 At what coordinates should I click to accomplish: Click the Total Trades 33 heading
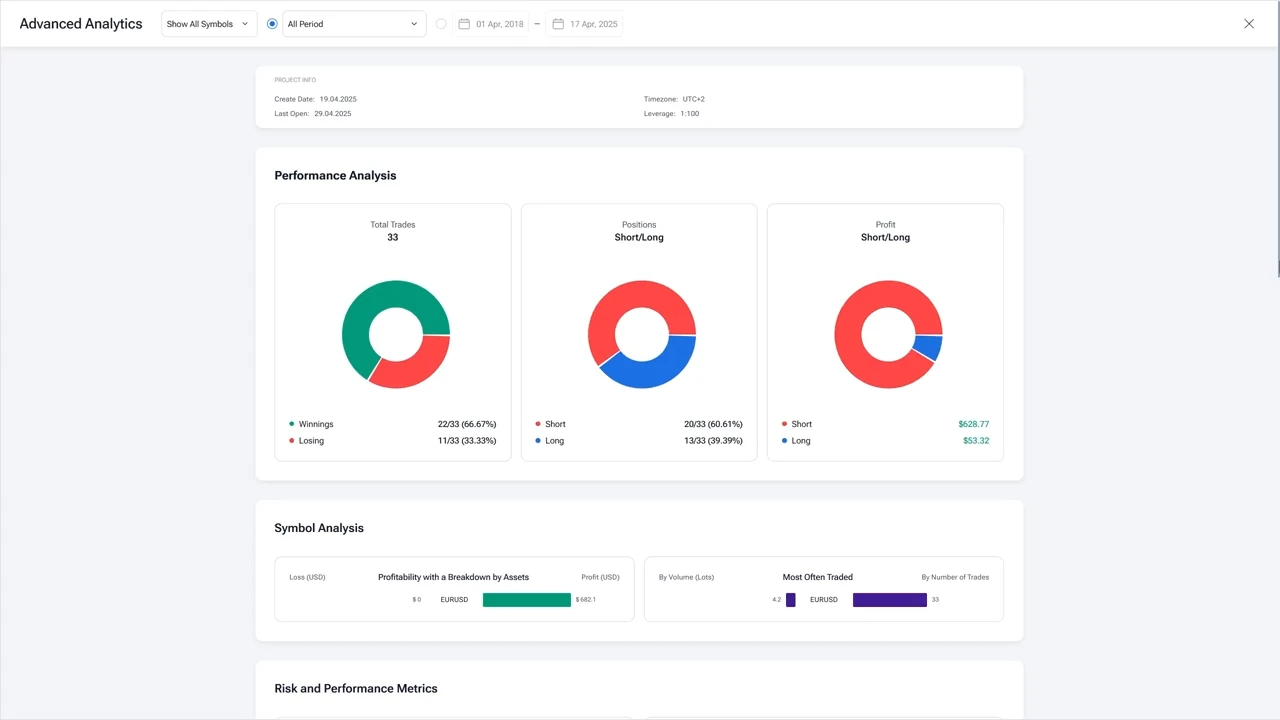393,231
